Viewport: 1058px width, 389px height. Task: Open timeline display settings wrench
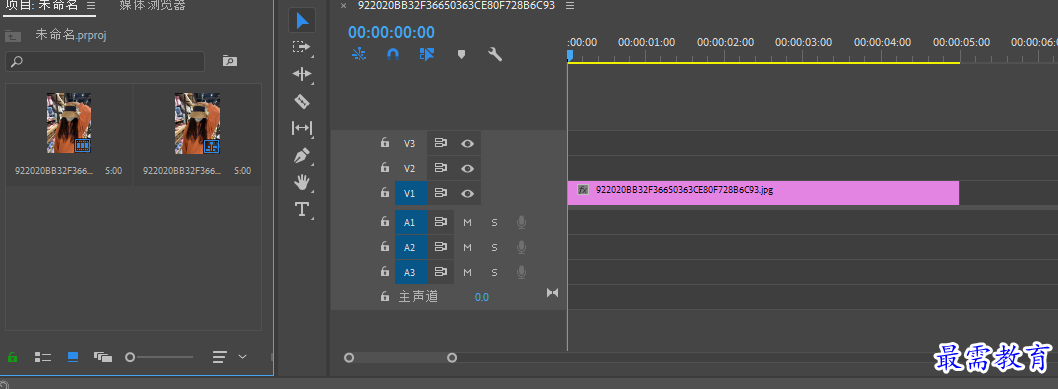pyautogui.click(x=495, y=55)
